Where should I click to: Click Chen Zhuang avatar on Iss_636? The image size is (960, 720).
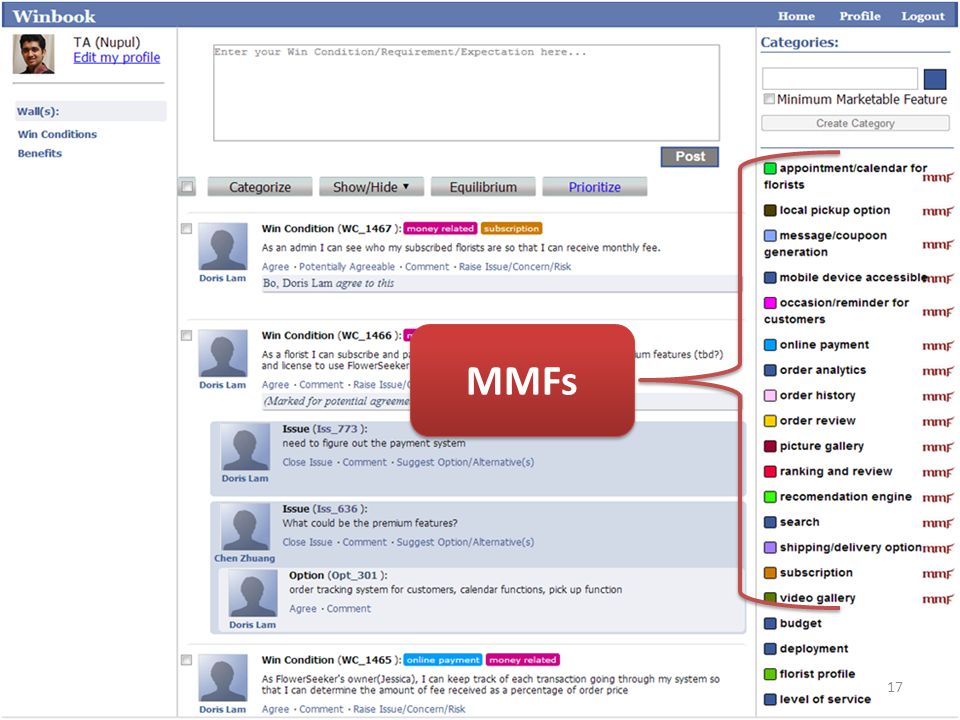245,527
